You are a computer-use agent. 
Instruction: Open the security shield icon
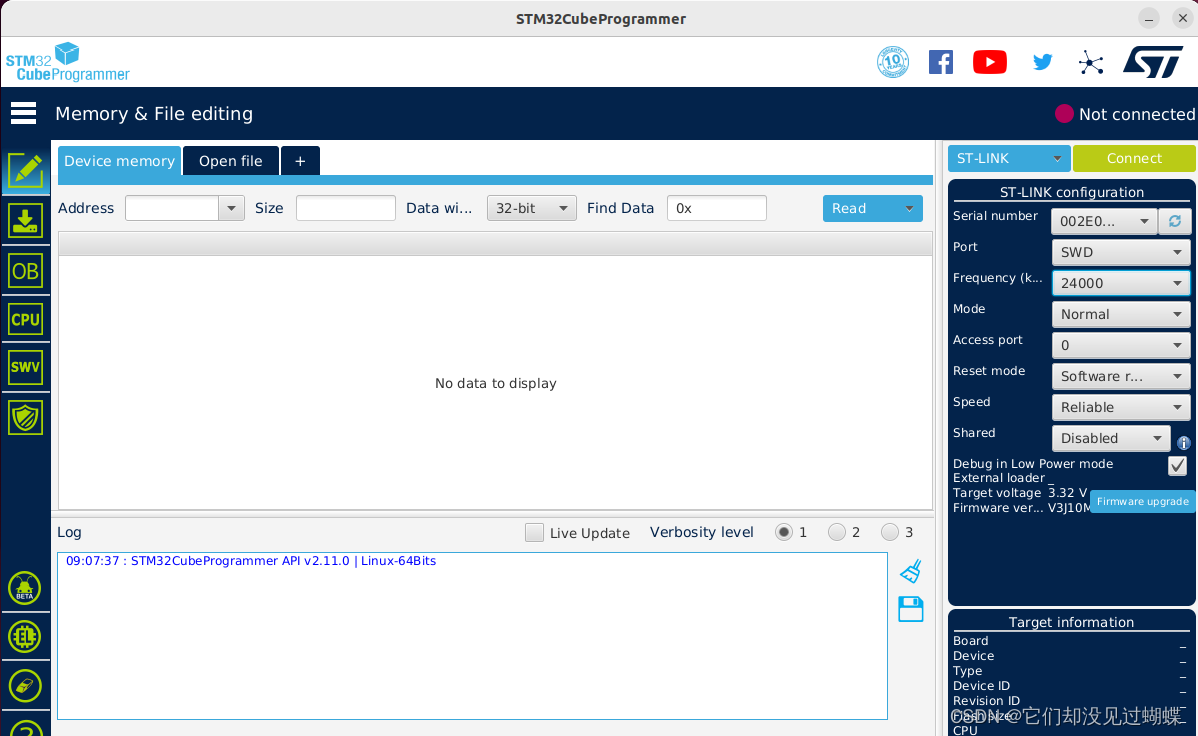click(x=25, y=417)
